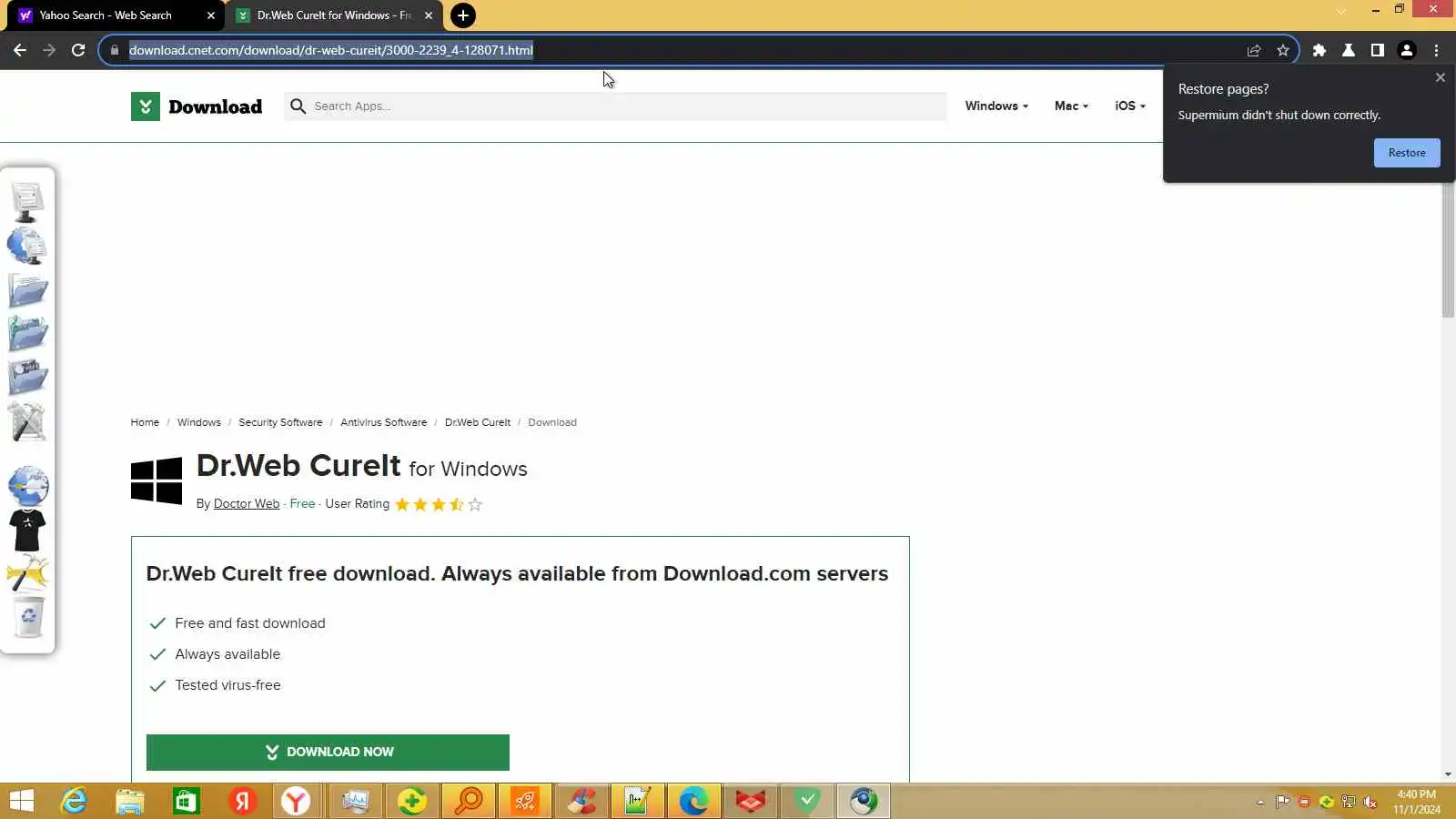1456x819 pixels.
Task: Click the scrollbar down arrow
Action: tap(1448, 774)
